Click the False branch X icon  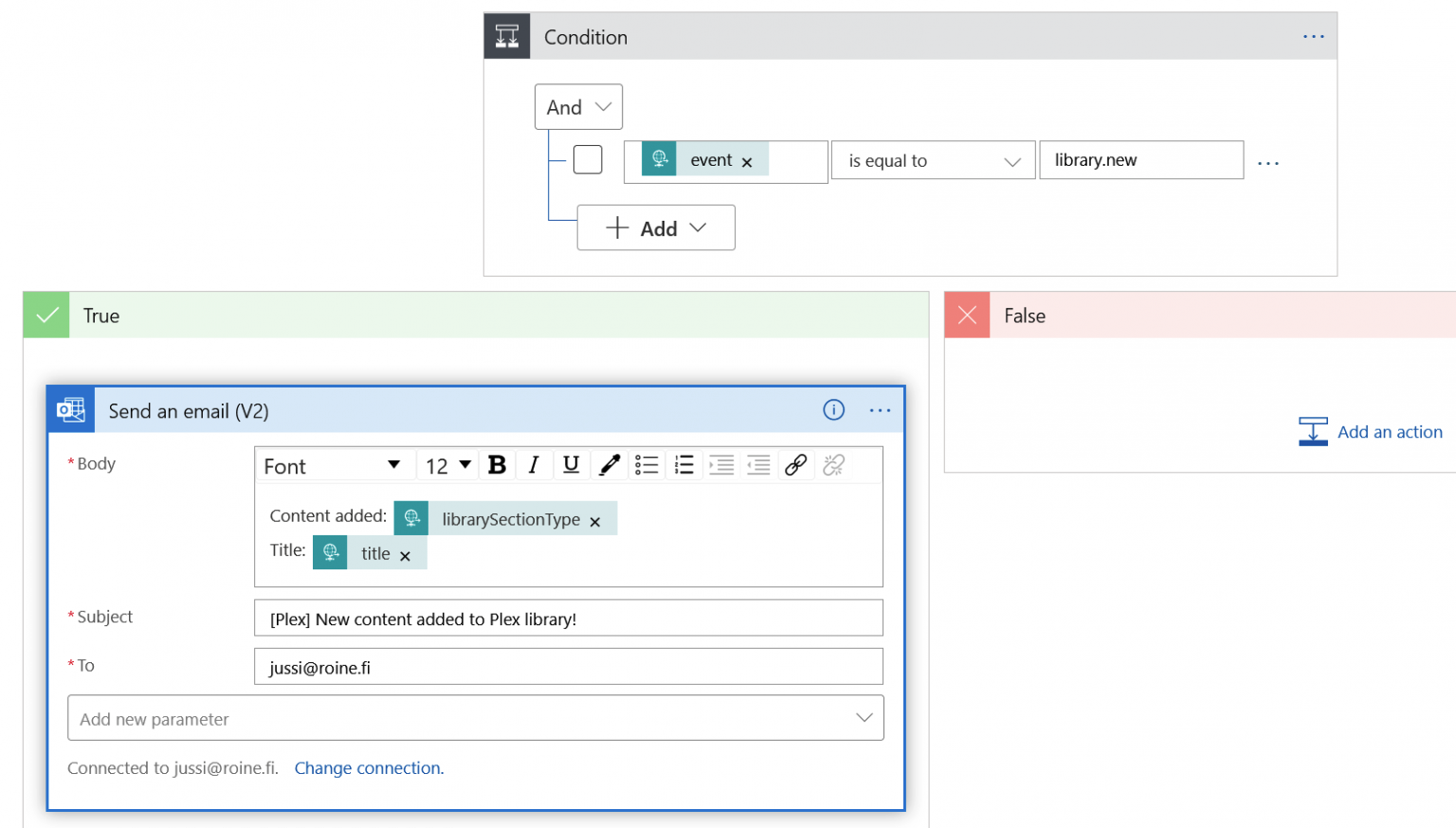click(967, 315)
